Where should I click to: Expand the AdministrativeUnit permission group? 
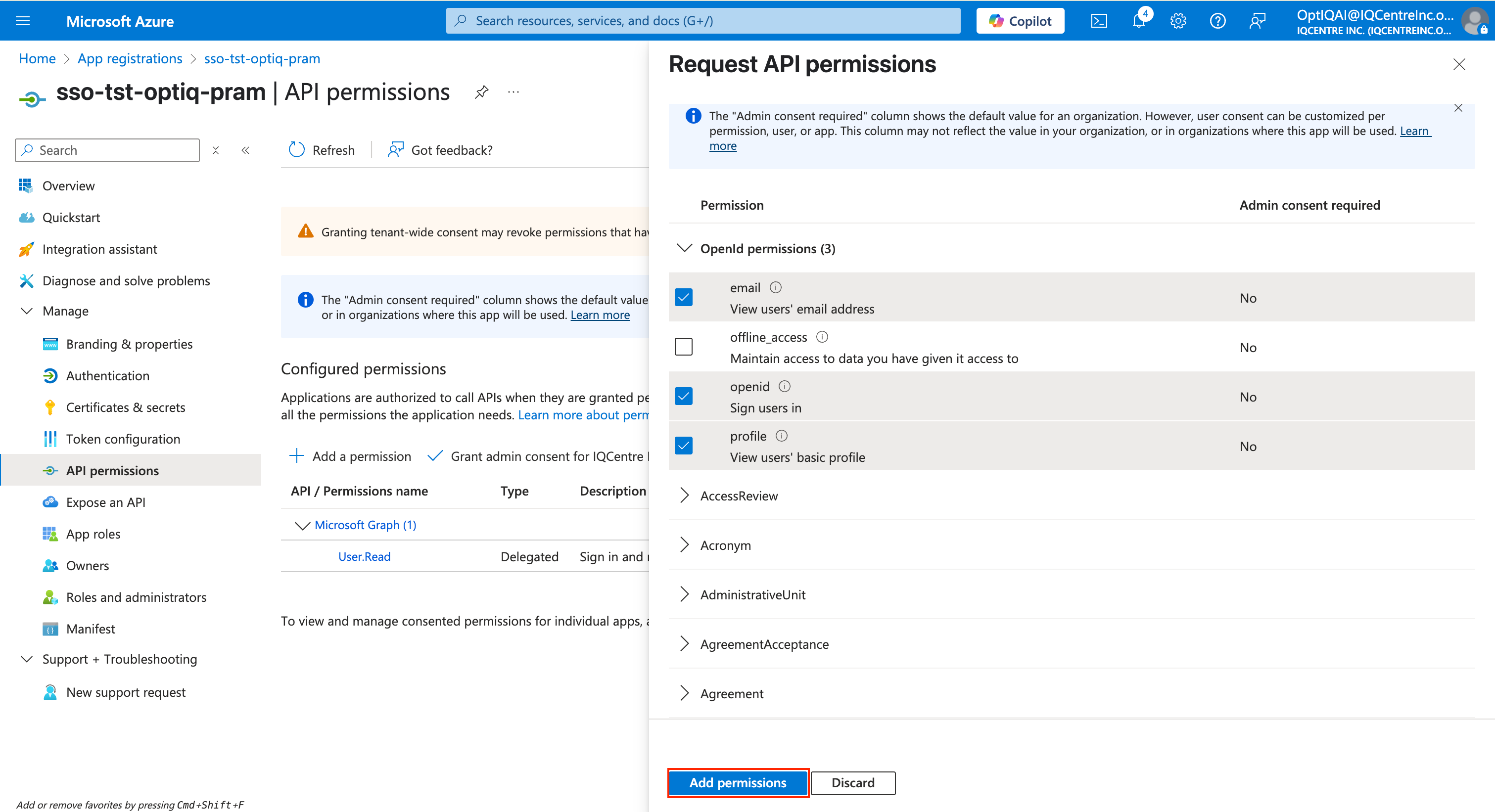(x=685, y=594)
